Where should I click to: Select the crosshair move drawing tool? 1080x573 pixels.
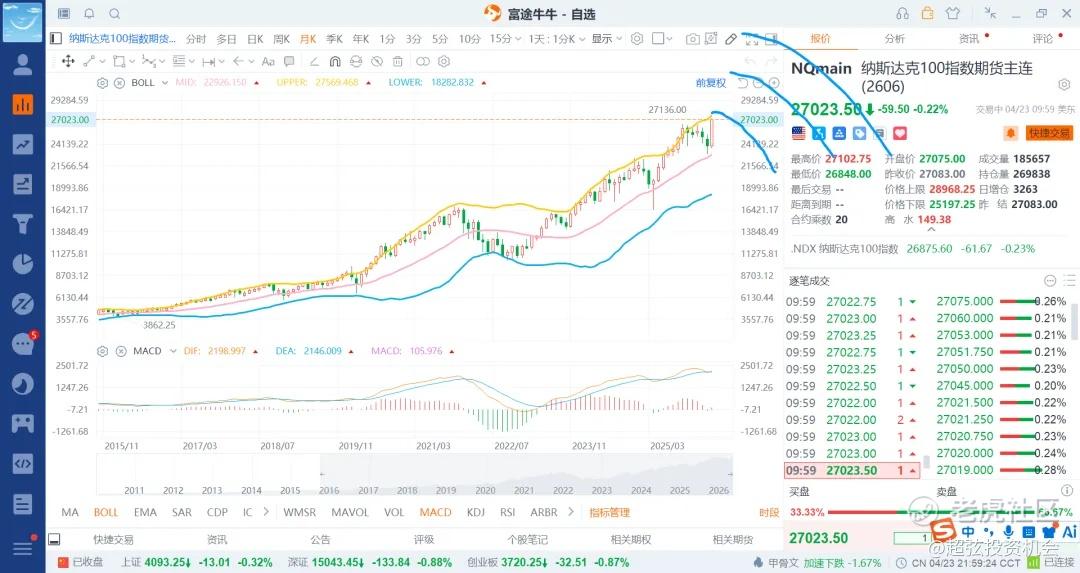(x=68, y=61)
